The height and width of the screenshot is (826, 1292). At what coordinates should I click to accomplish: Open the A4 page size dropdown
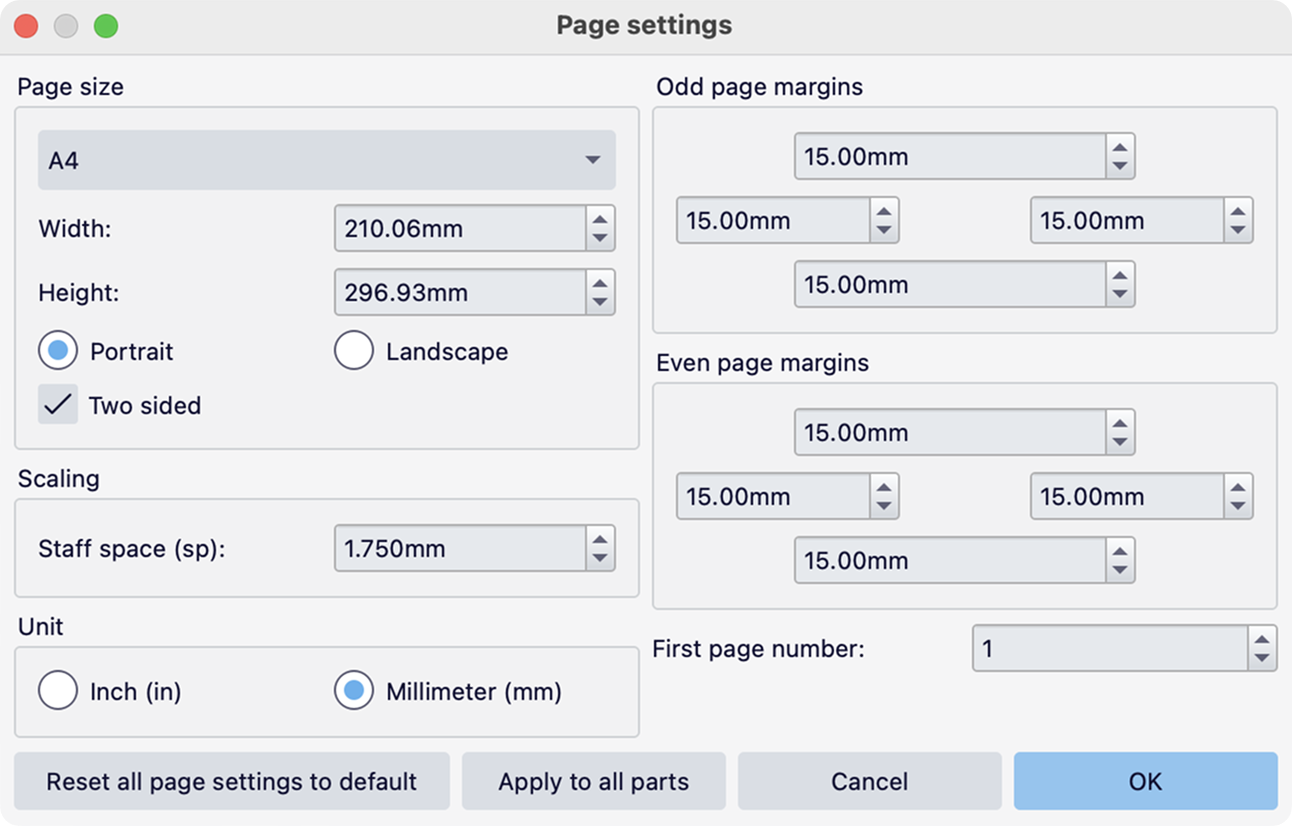coord(326,160)
